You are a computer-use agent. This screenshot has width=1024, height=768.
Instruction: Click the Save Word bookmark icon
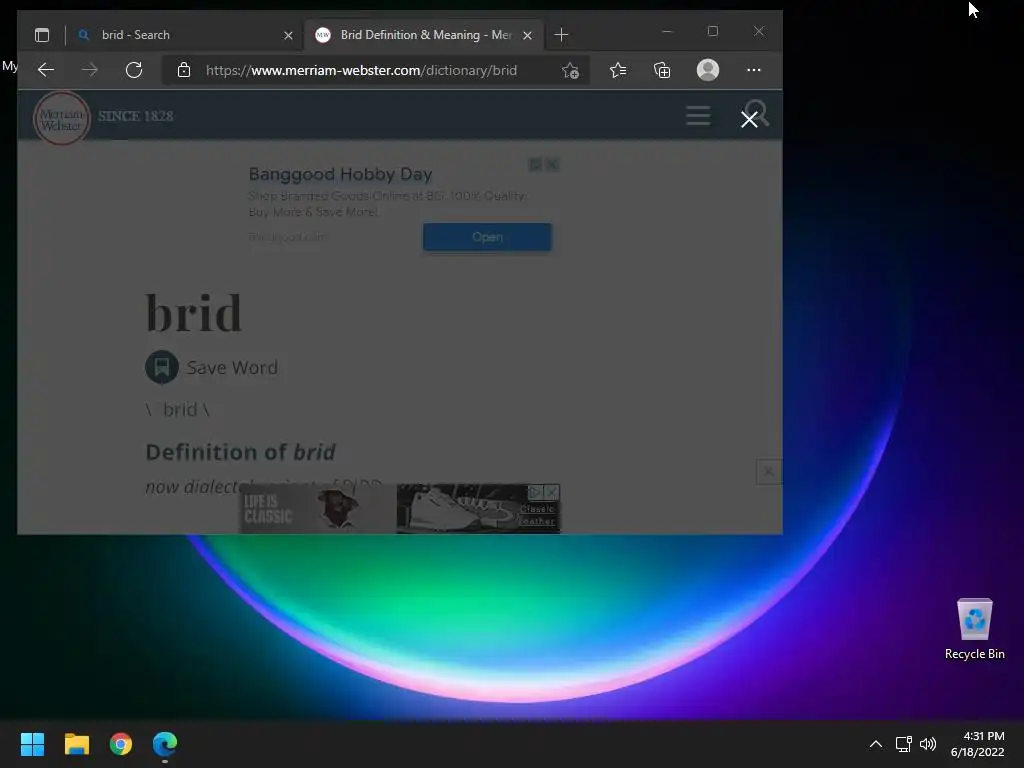tap(162, 367)
